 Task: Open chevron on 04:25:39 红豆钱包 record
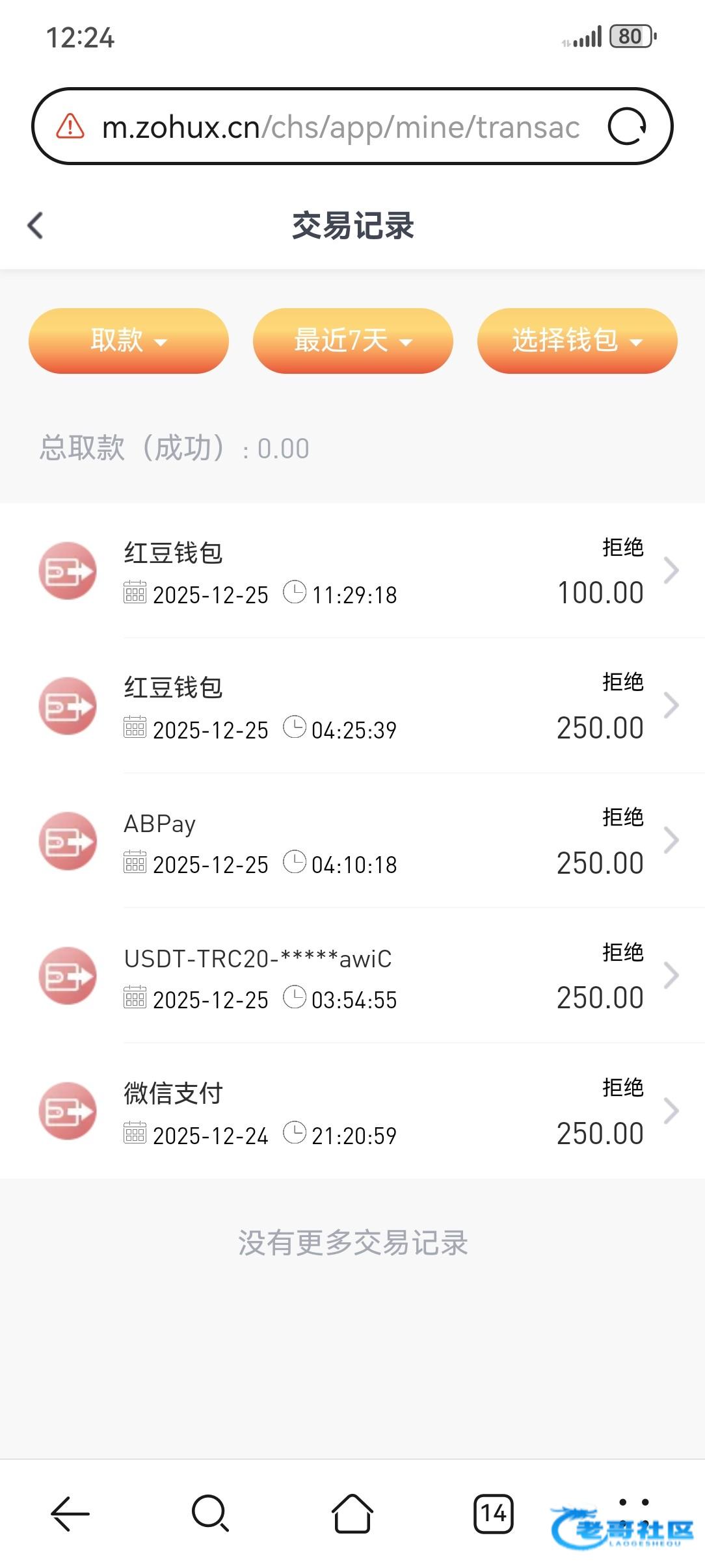[671, 705]
